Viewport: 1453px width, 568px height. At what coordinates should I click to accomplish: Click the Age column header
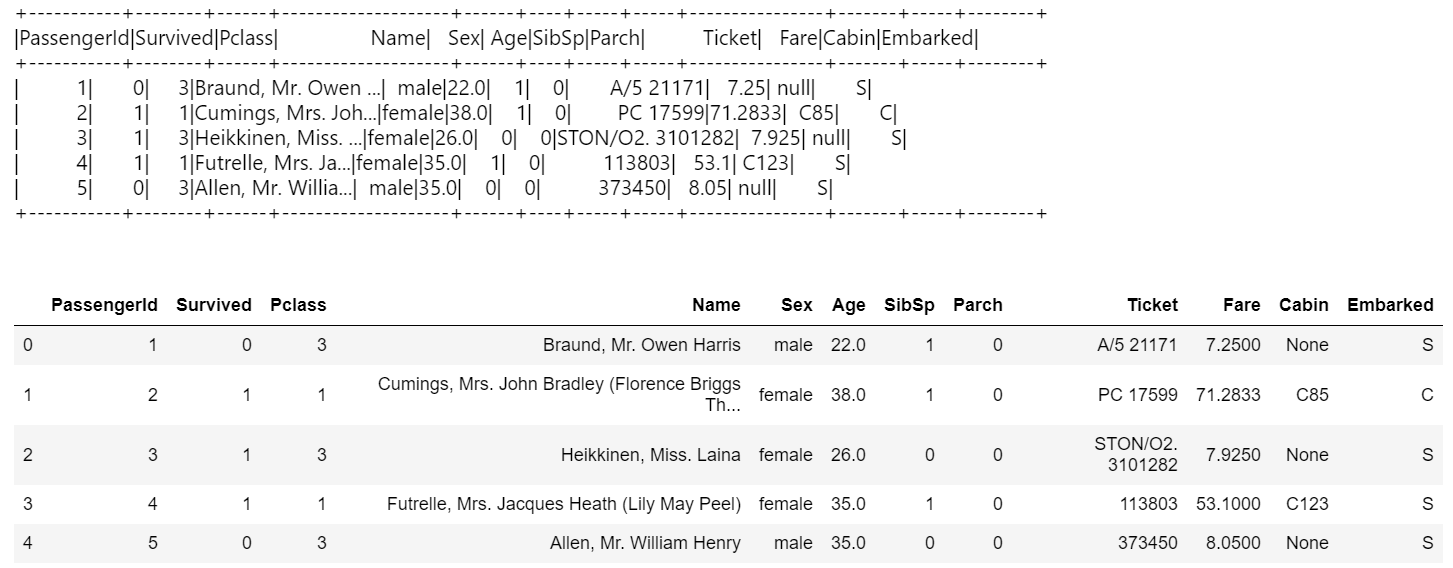pos(848,305)
